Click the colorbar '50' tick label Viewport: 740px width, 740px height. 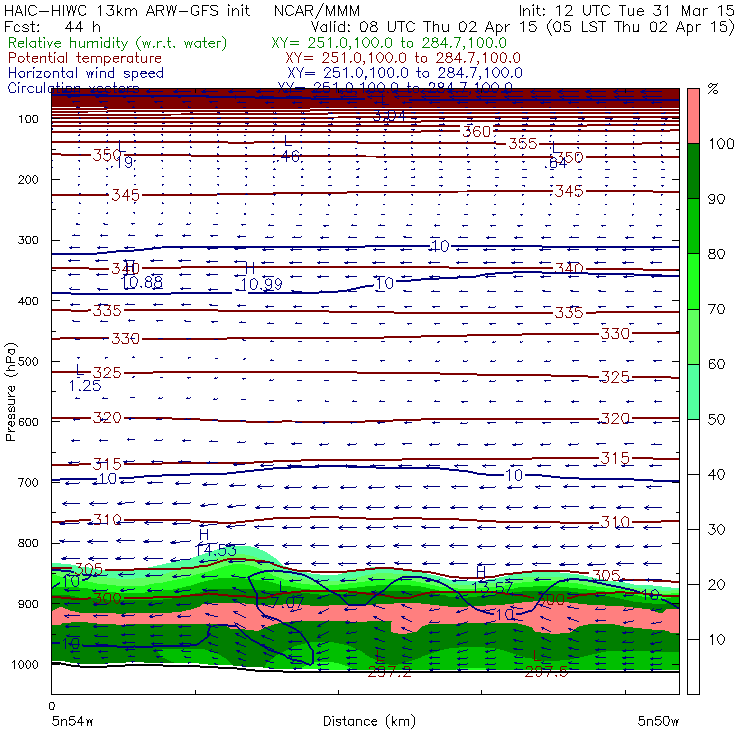[716, 419]
